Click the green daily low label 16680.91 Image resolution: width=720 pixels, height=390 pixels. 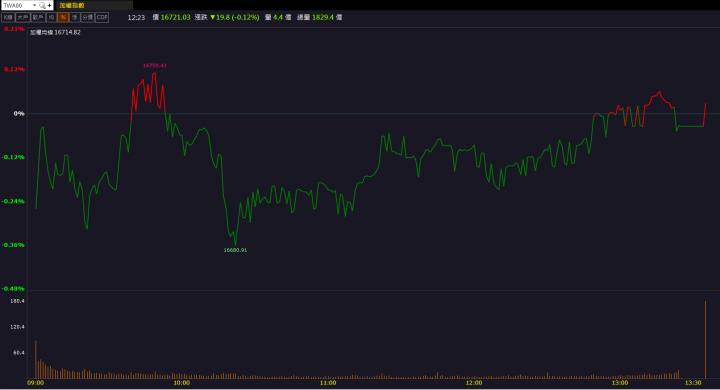(x=235, y=250)
